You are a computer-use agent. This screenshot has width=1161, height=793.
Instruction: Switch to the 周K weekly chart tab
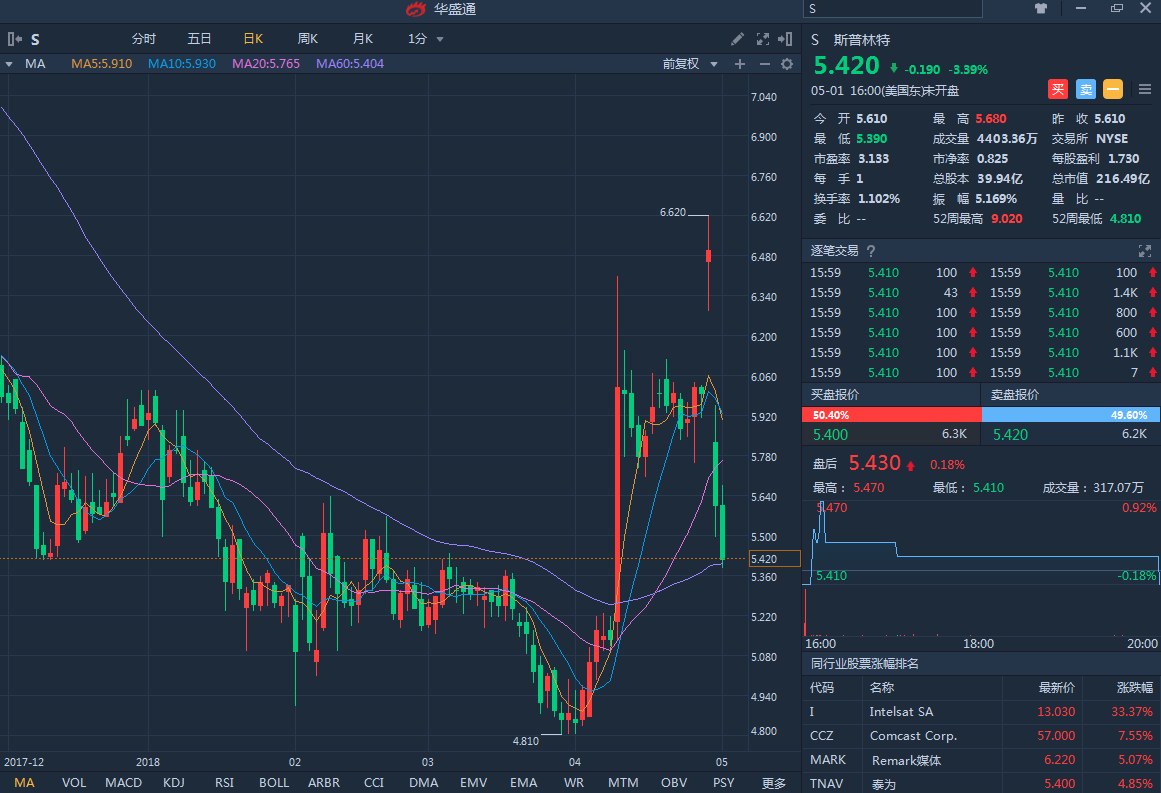[307, 38]
